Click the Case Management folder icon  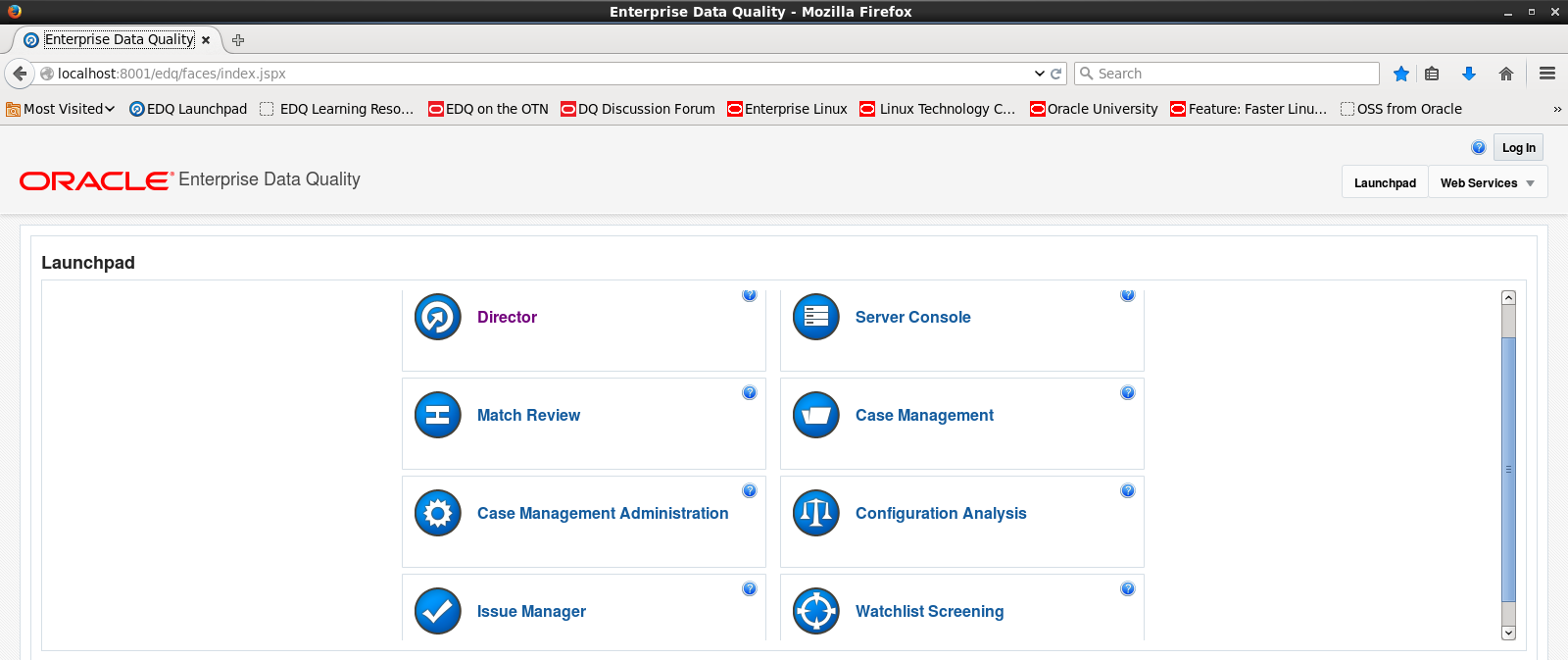(816, 415)
